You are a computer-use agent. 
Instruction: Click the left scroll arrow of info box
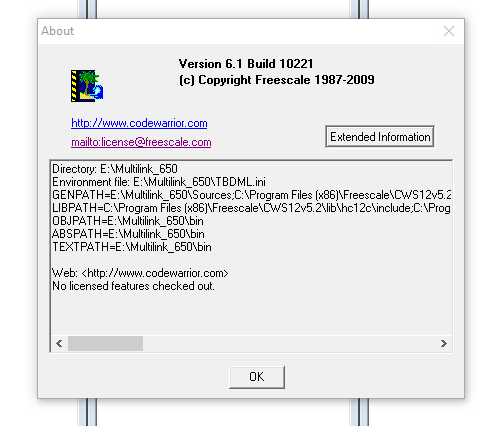point(59,343)
